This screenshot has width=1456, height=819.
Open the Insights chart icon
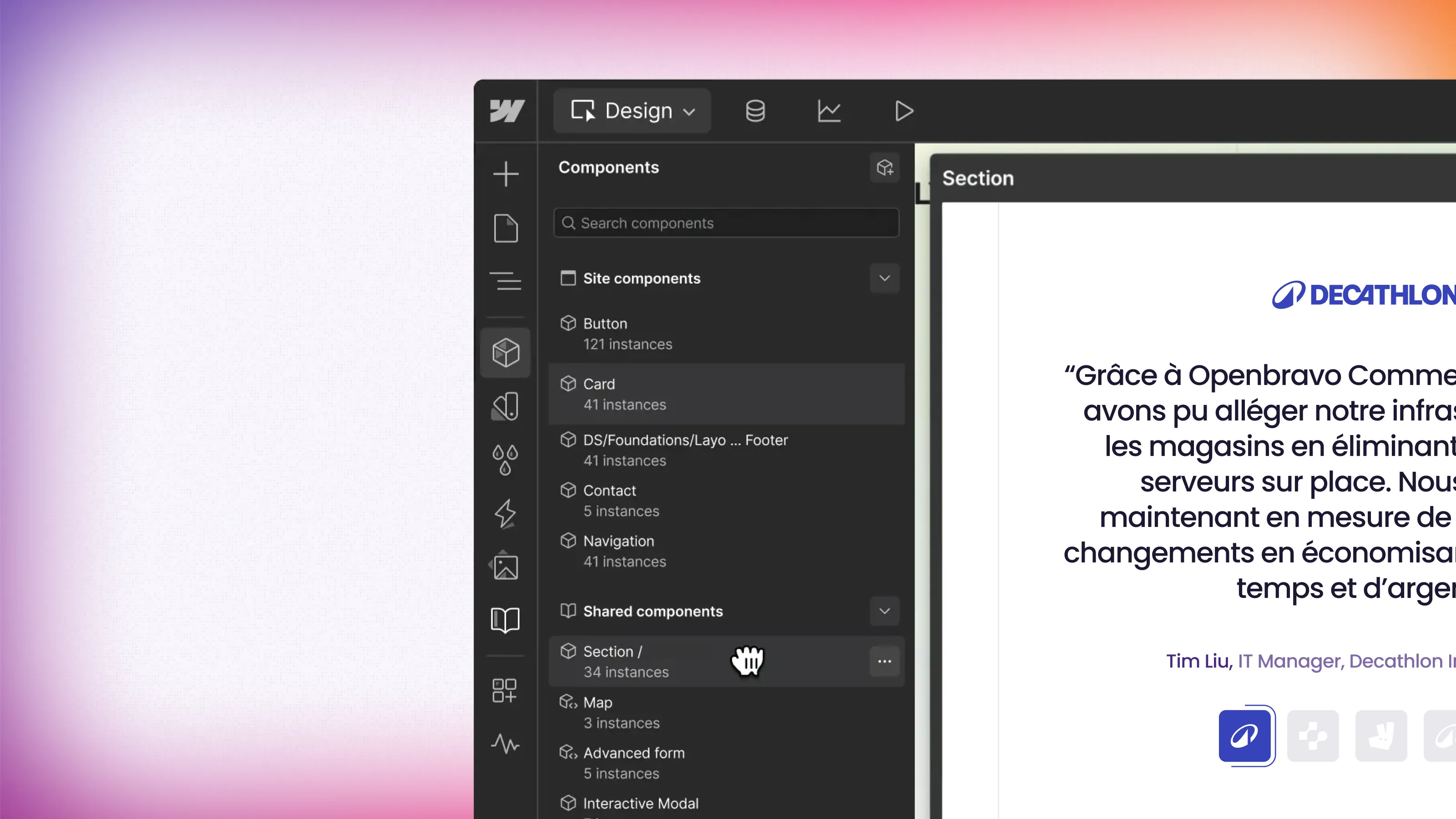(829, 111)
